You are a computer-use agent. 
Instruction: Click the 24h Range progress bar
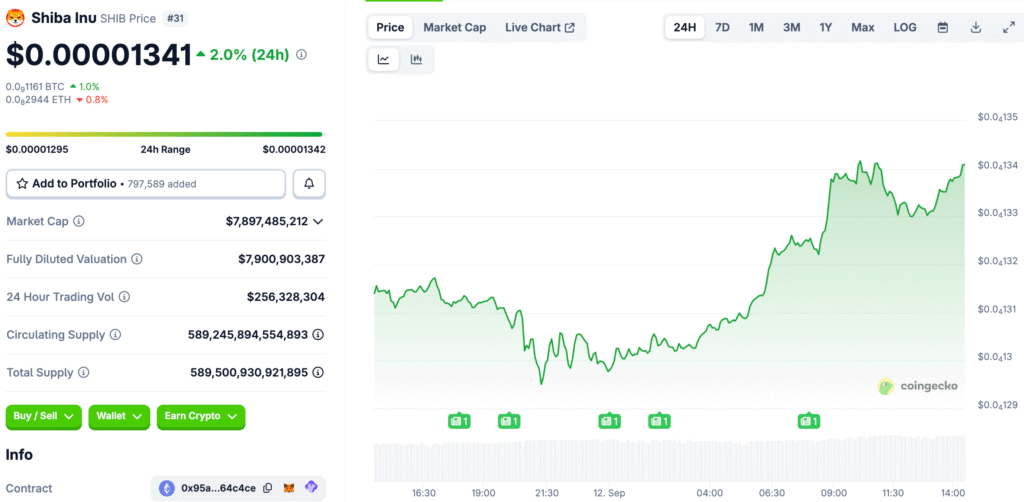tap(164, 134)
